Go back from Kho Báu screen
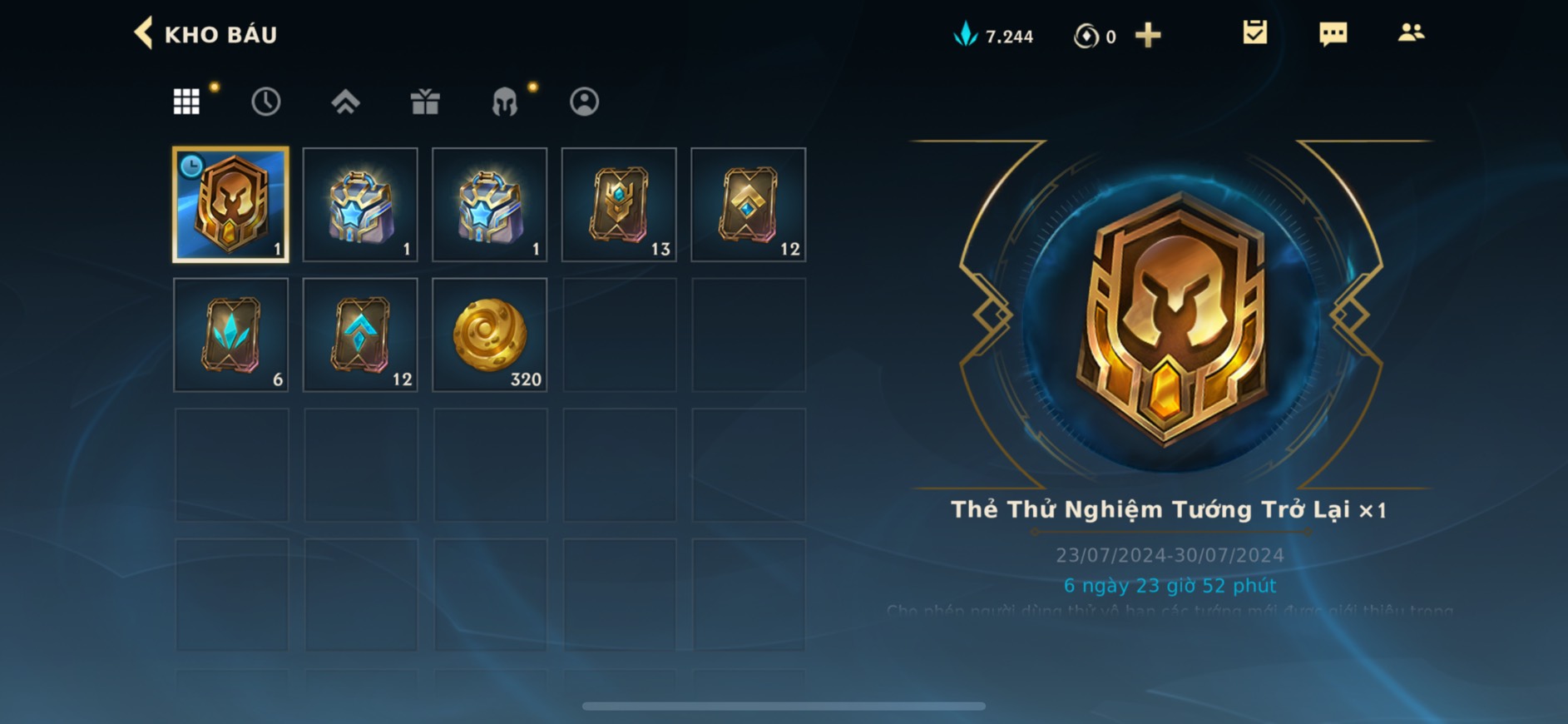The width and height of the screenshot is (1568, 724). pos(143,34)
